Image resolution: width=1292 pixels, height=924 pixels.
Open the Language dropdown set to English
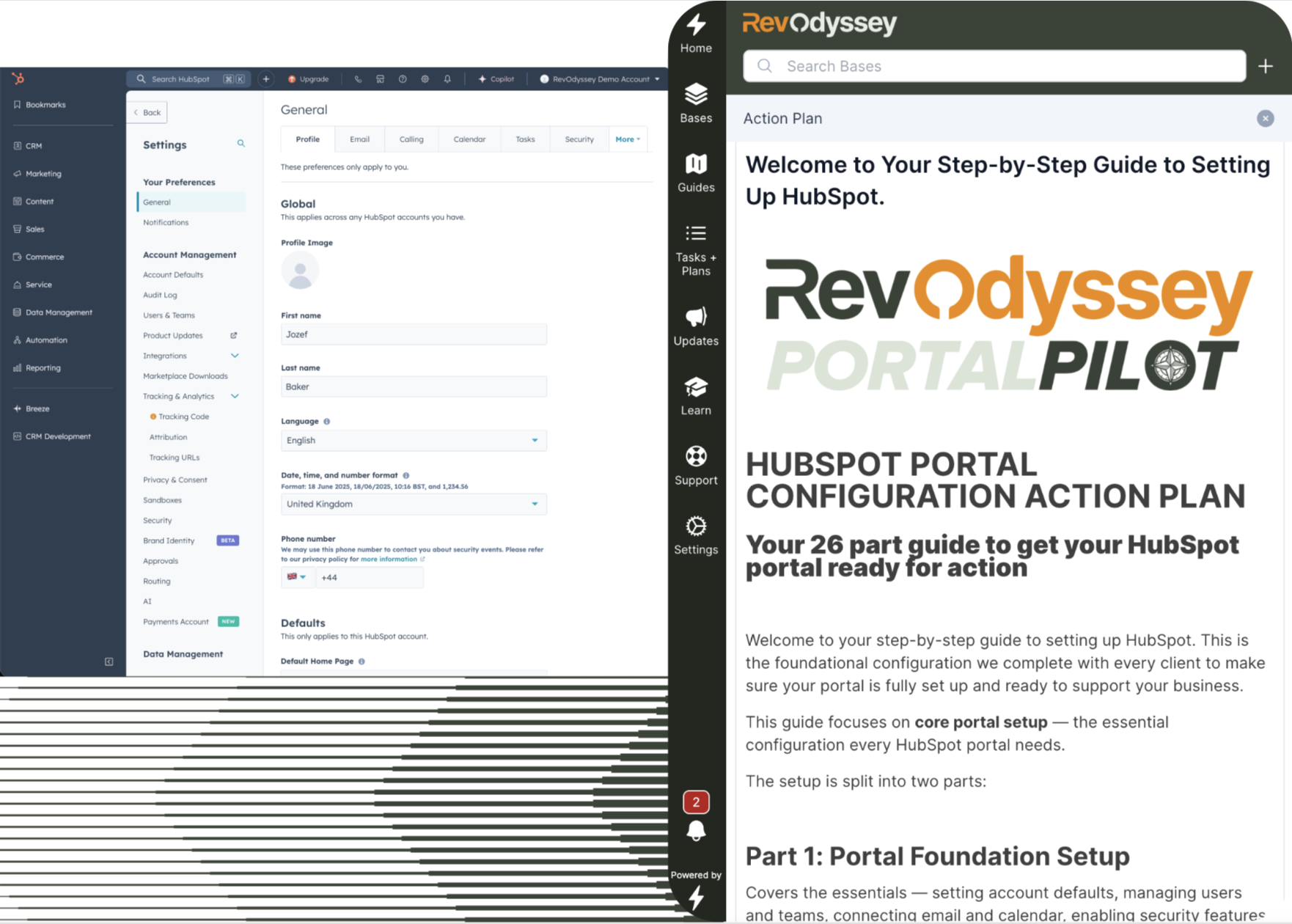[414, 440]
